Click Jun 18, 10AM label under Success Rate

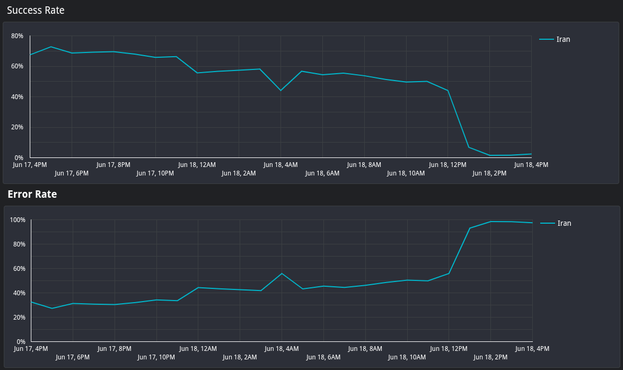(406, 173)
